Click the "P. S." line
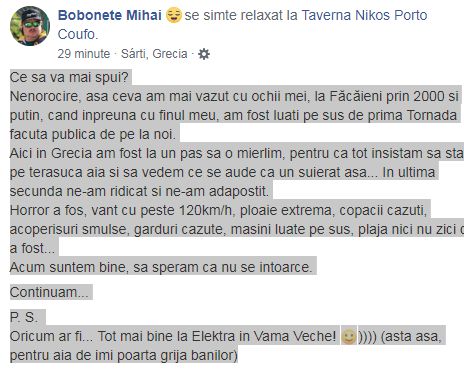 coord(24,317)
